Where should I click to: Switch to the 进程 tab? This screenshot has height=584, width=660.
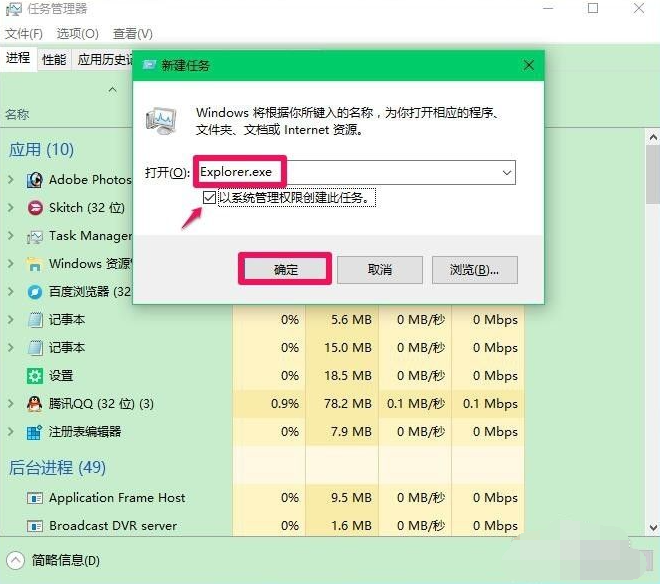[18, 58]
